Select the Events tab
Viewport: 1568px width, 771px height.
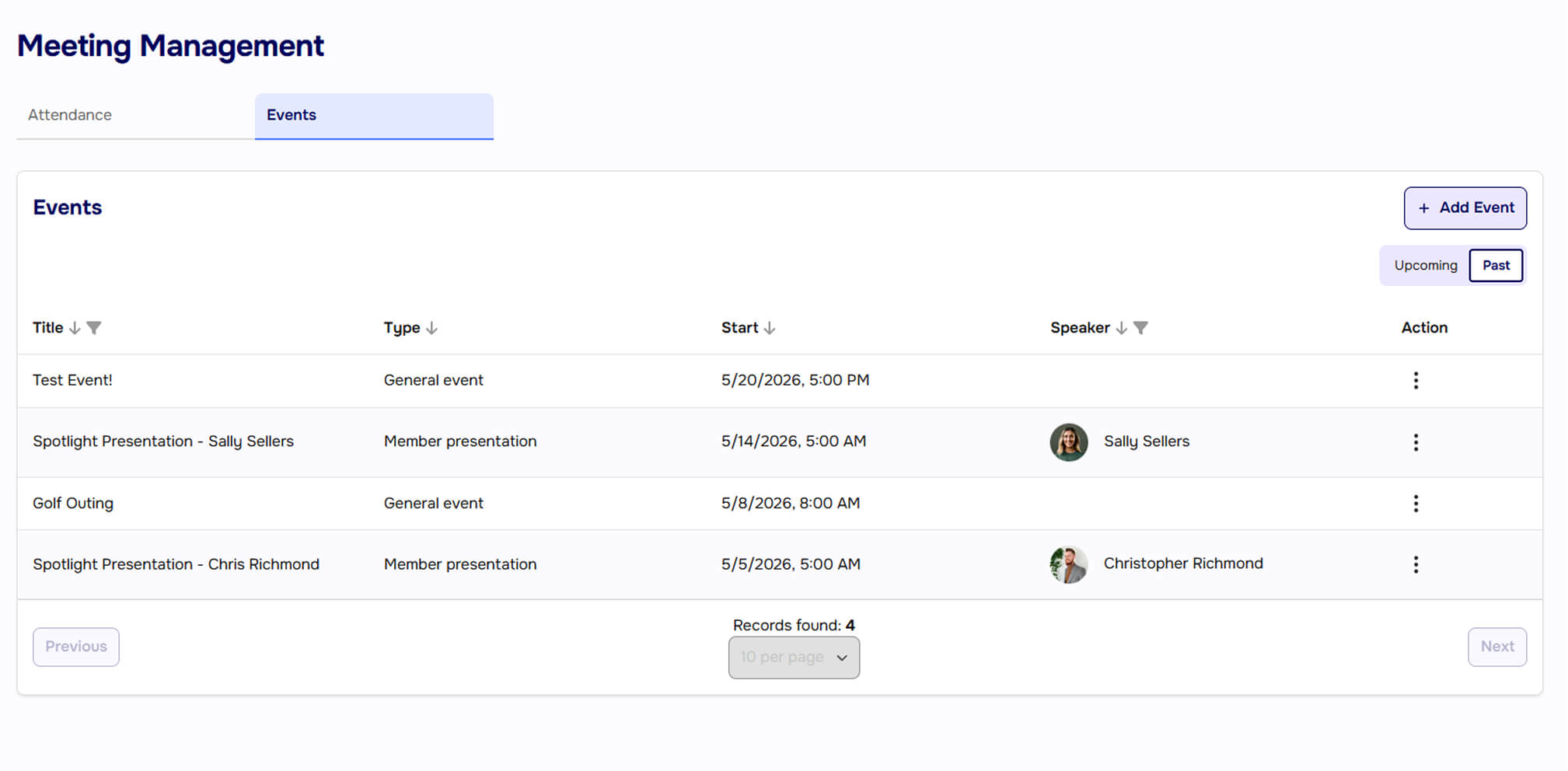pos(374,115)
